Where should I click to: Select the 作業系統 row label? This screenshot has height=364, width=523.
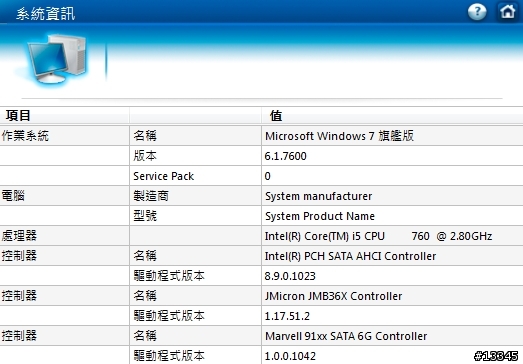coord(25,136)
